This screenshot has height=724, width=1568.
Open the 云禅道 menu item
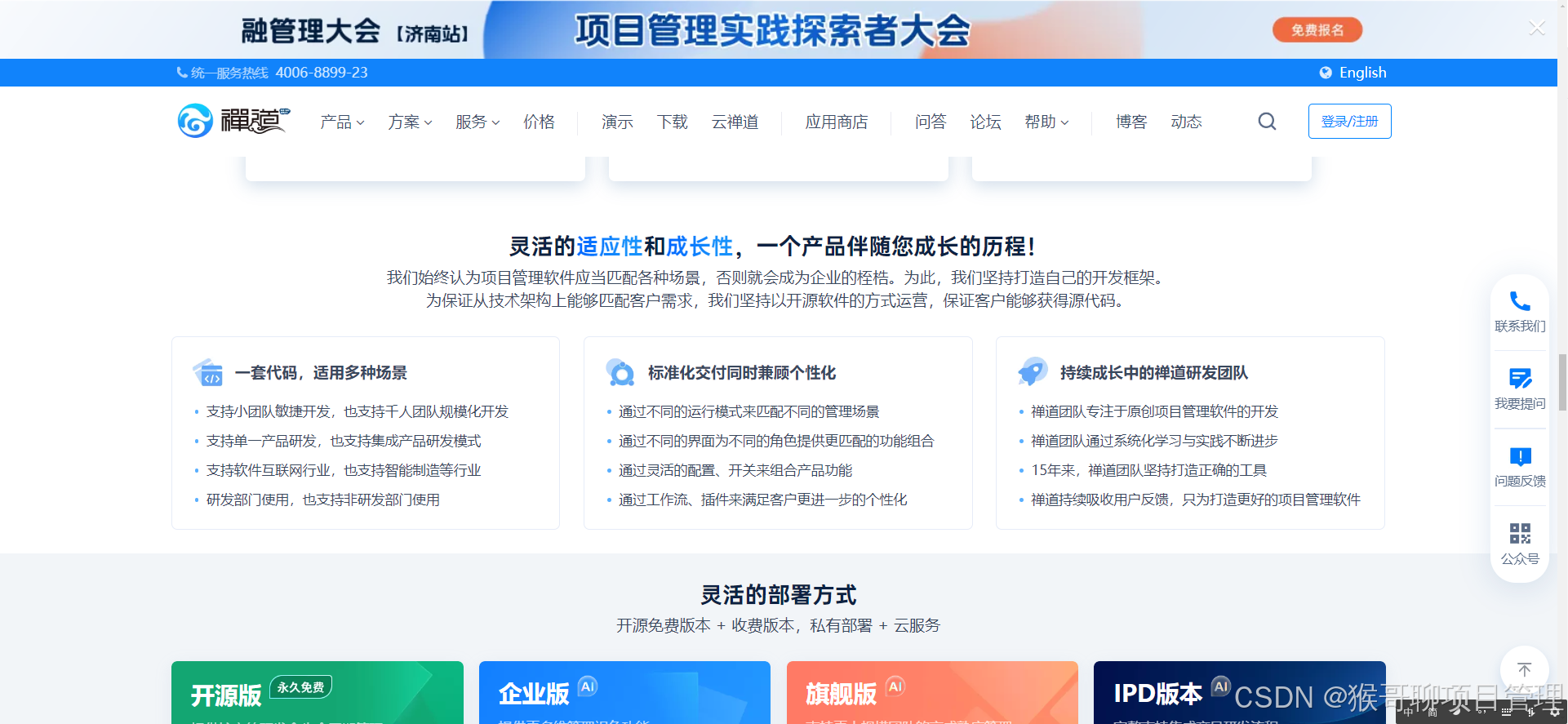click(x=735, y=122)
